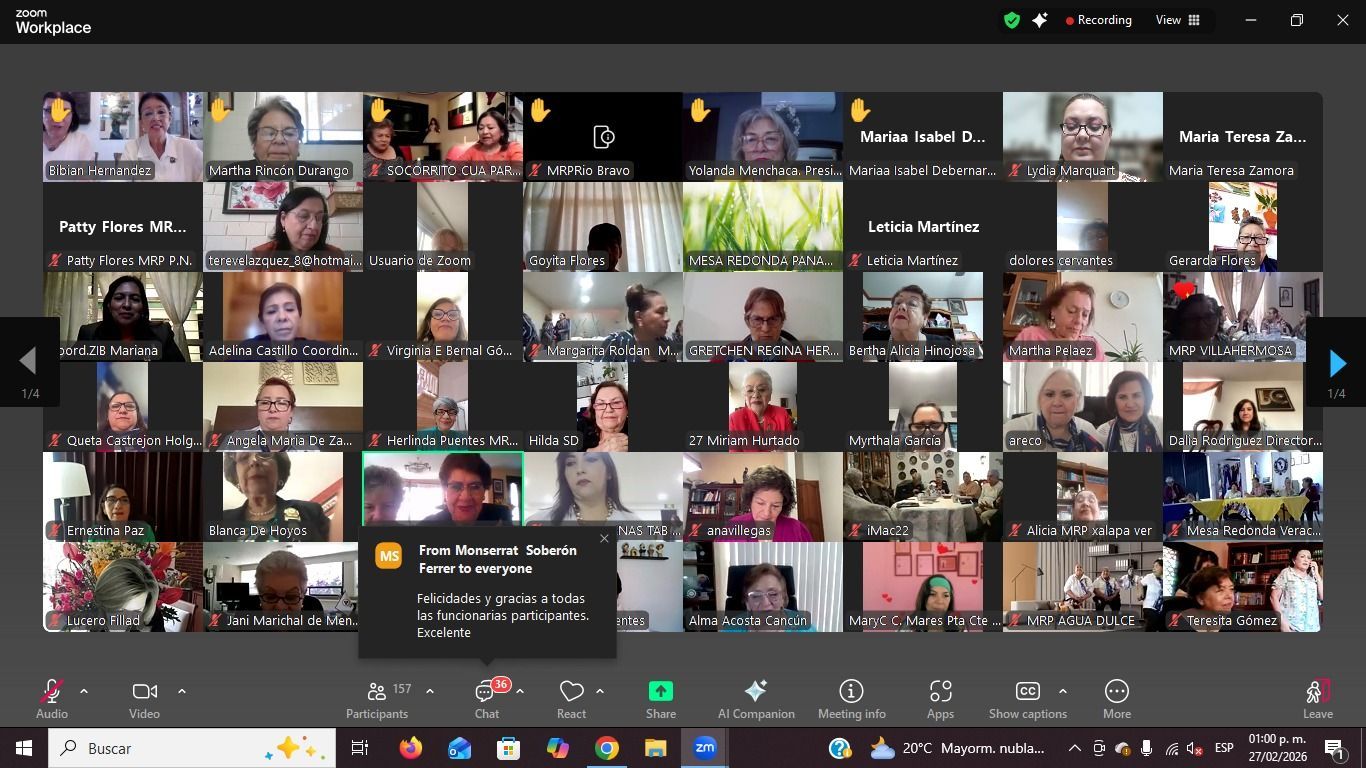Select Martha Pelaez video tile
Screen dimensions: 1366x768
click(x=1083, y=317)
